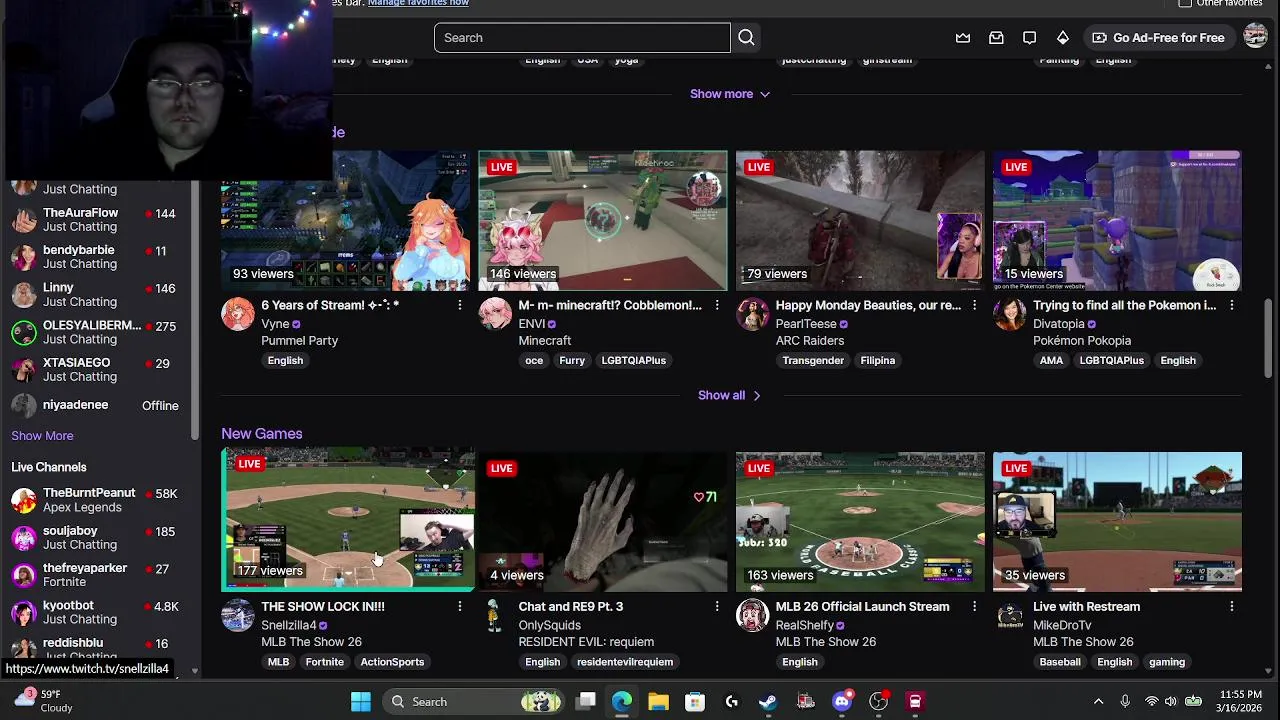Open options menu for RealShelfy's stream
Screen dimensions: 1280x720
point(974,606)
